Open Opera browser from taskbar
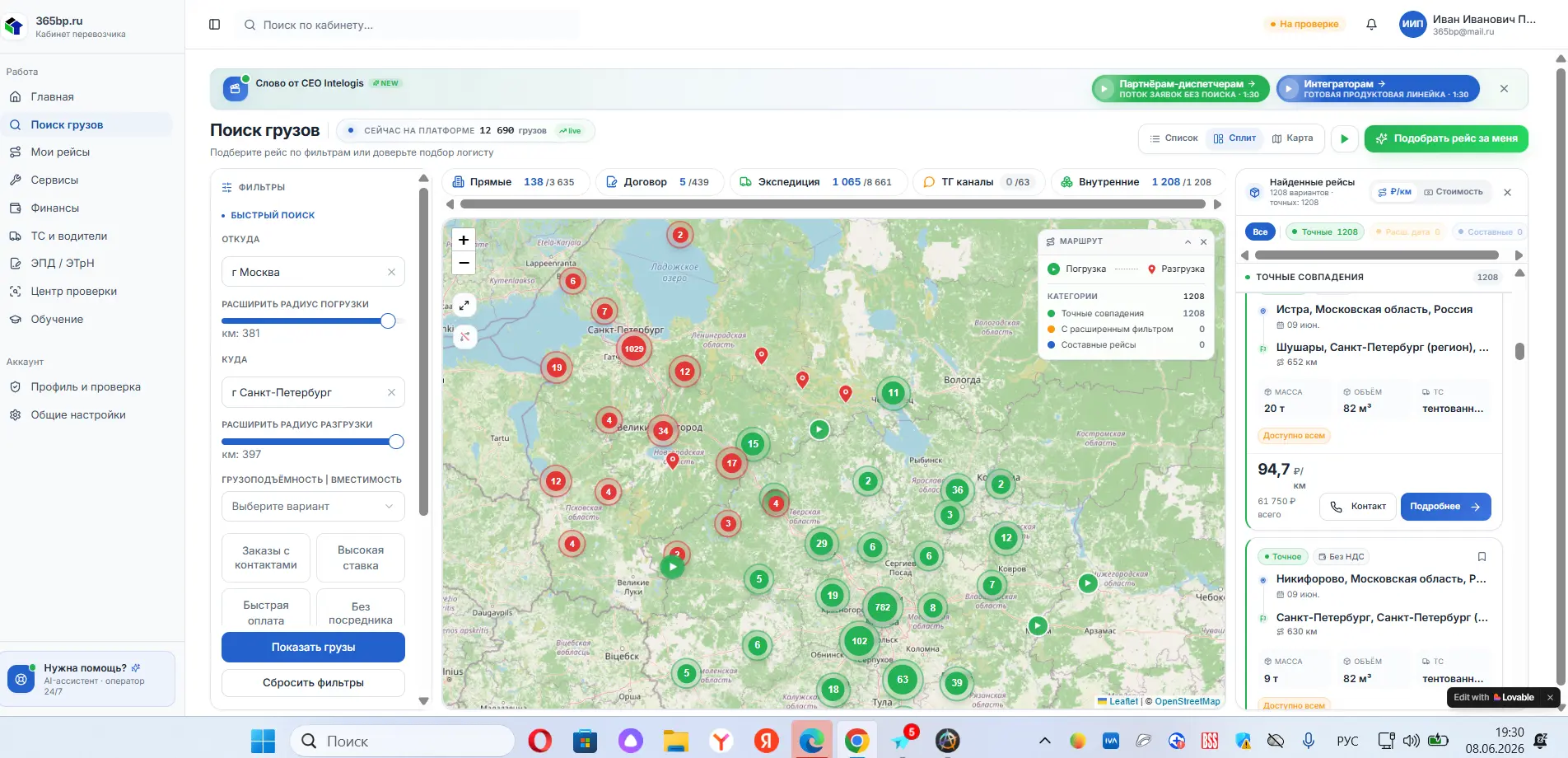1568x758 pixels. (x=539, y=741)
